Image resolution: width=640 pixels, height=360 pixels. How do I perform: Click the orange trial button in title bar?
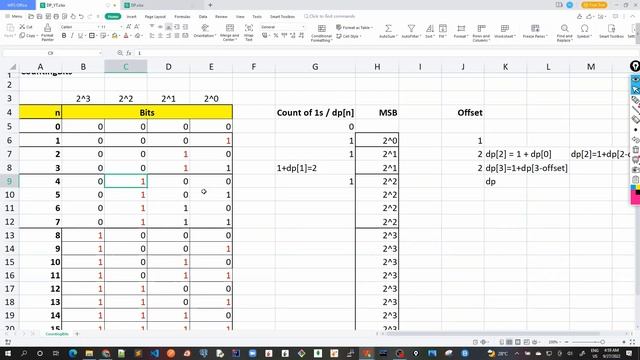tap(594, 5)
